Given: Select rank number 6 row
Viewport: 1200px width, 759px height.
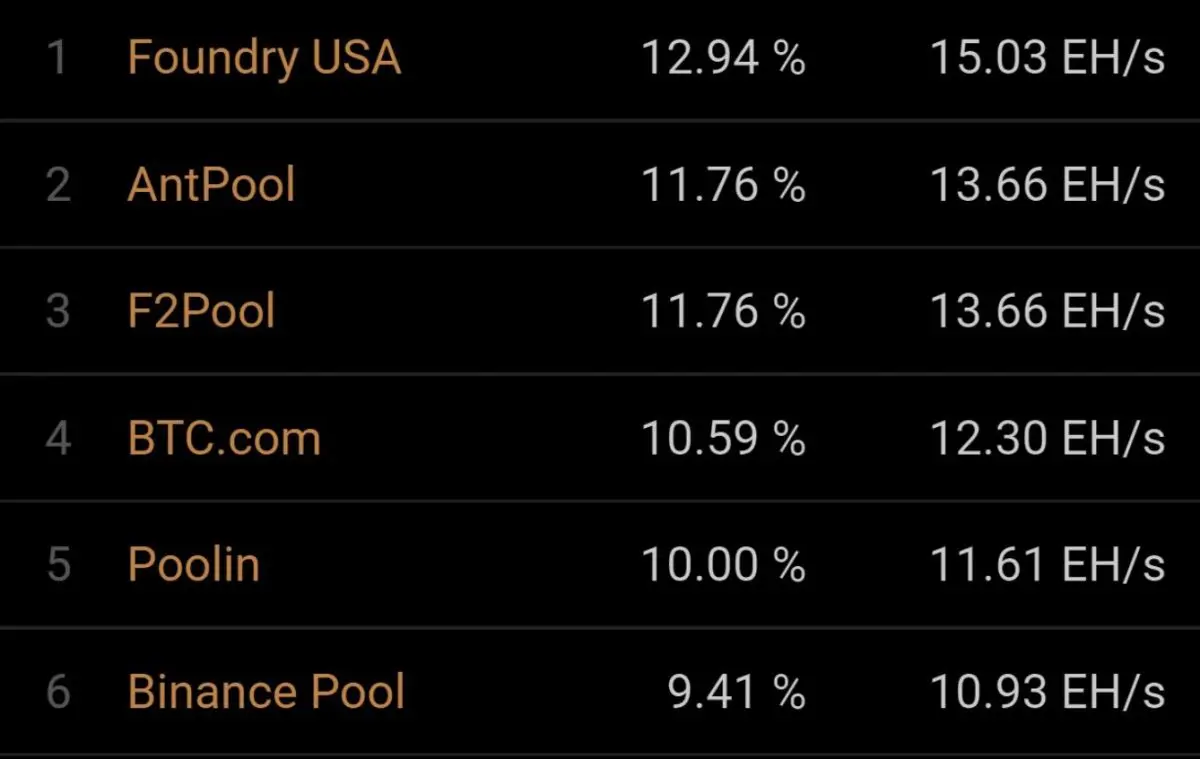Looking at the screenshot, I should coord(600,691).
